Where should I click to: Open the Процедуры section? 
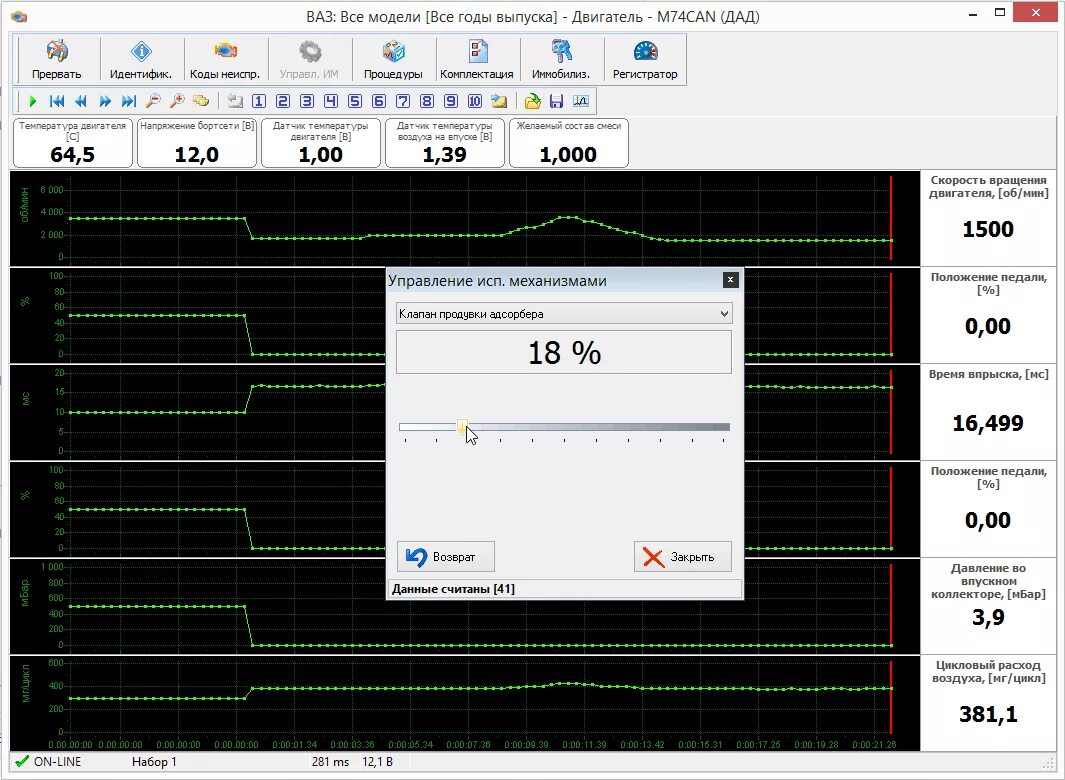(x=393, y=60)
